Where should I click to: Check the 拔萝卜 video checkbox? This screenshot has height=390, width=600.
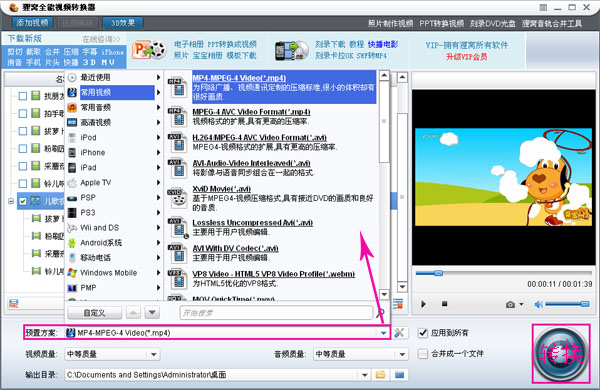23,131
